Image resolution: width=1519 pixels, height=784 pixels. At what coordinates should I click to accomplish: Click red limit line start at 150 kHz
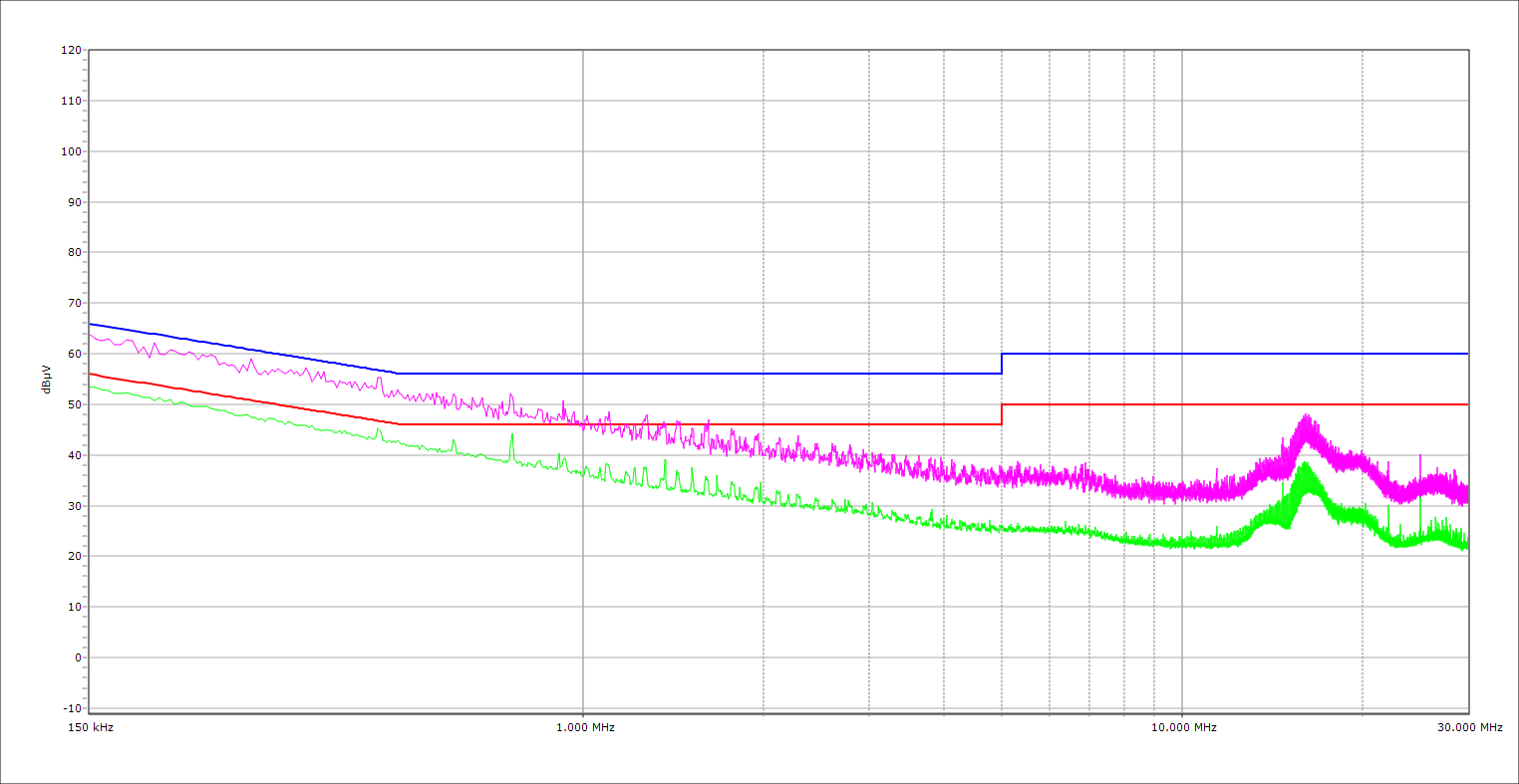click(x=91, y=374)
